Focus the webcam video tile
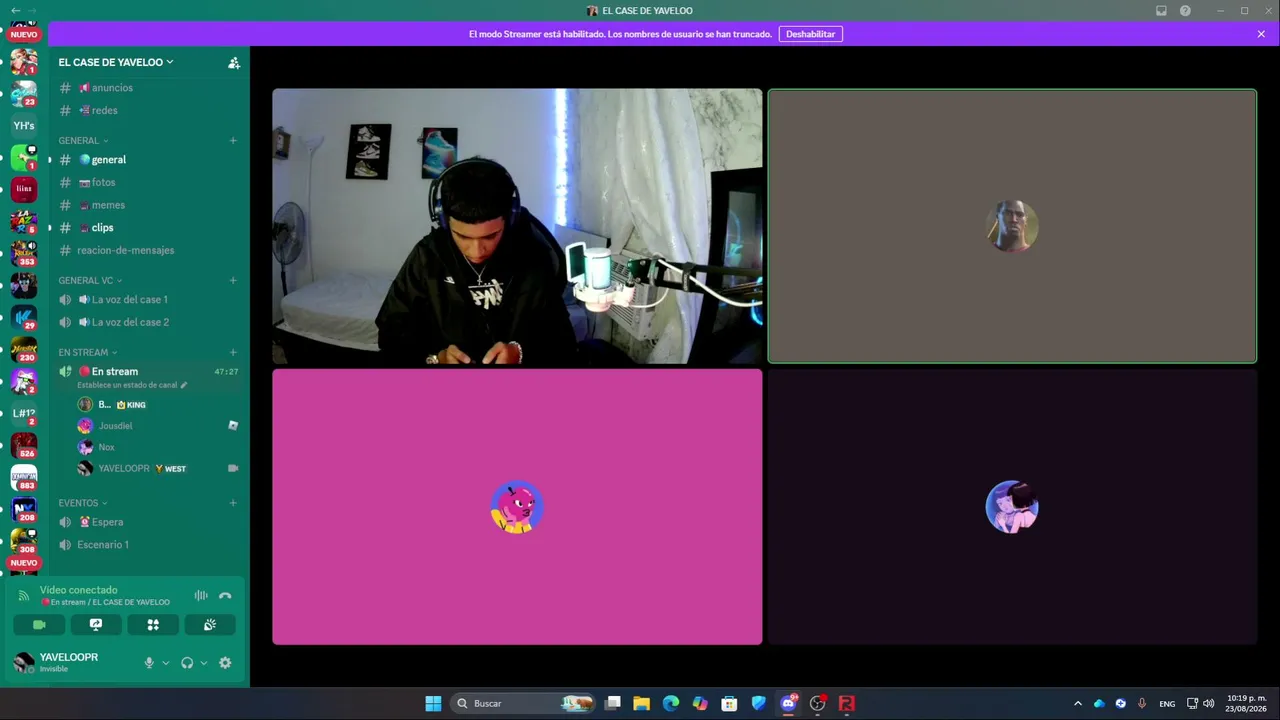Viewport: 1280px width, 720px height. [517, 227]
